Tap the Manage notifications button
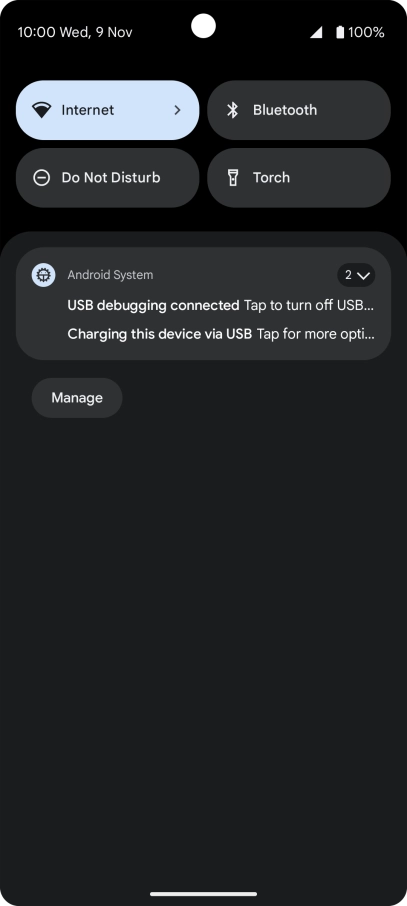This screenshot has height=906, width=407. tap(77, 398)
